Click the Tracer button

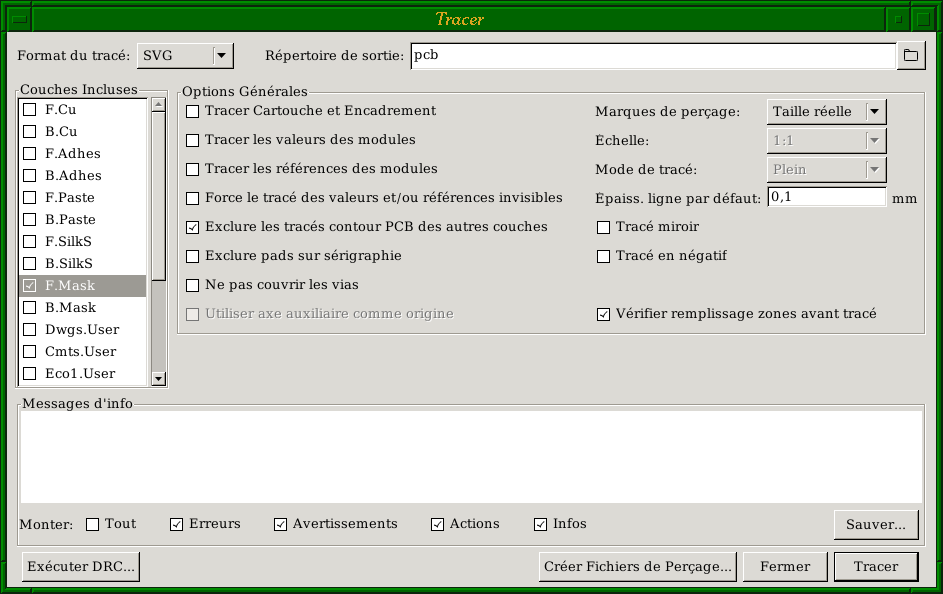click(875, 567)
